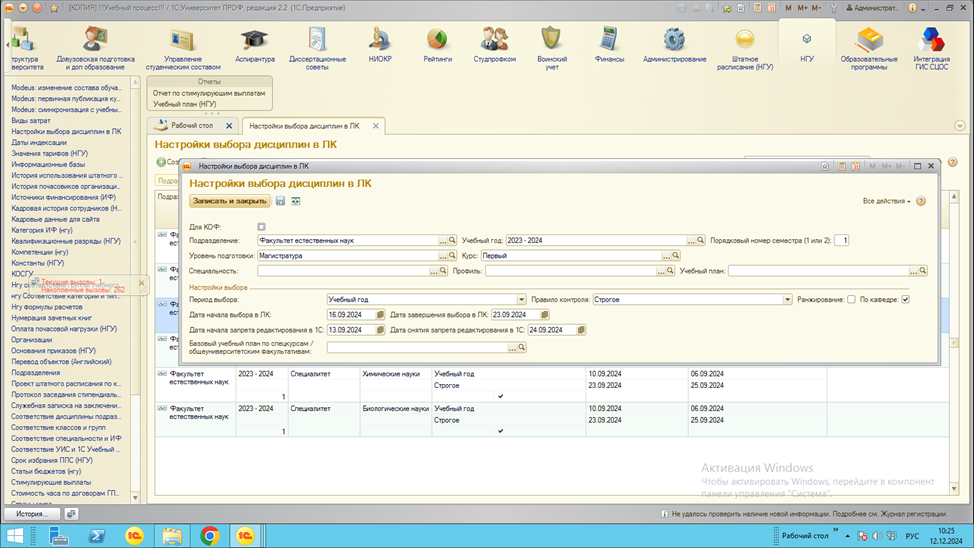Toggle the Для КОФ checkbox

(x=262, y=227)
